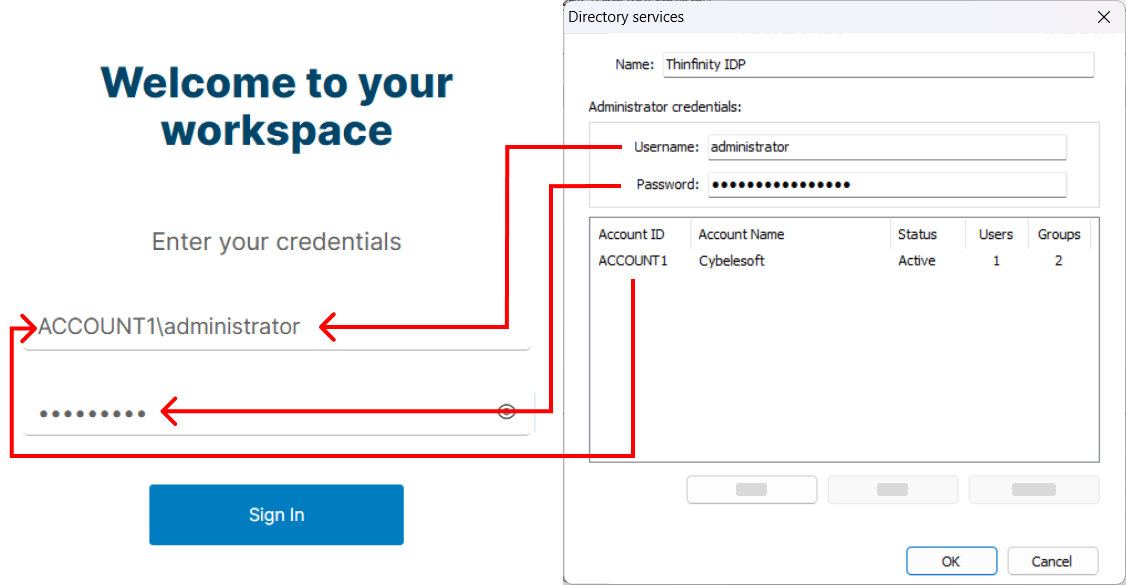Select the ACCOUNT1 row in the accounts list
The width and height of the screenshot is (1126, 585).
[844, 261]
